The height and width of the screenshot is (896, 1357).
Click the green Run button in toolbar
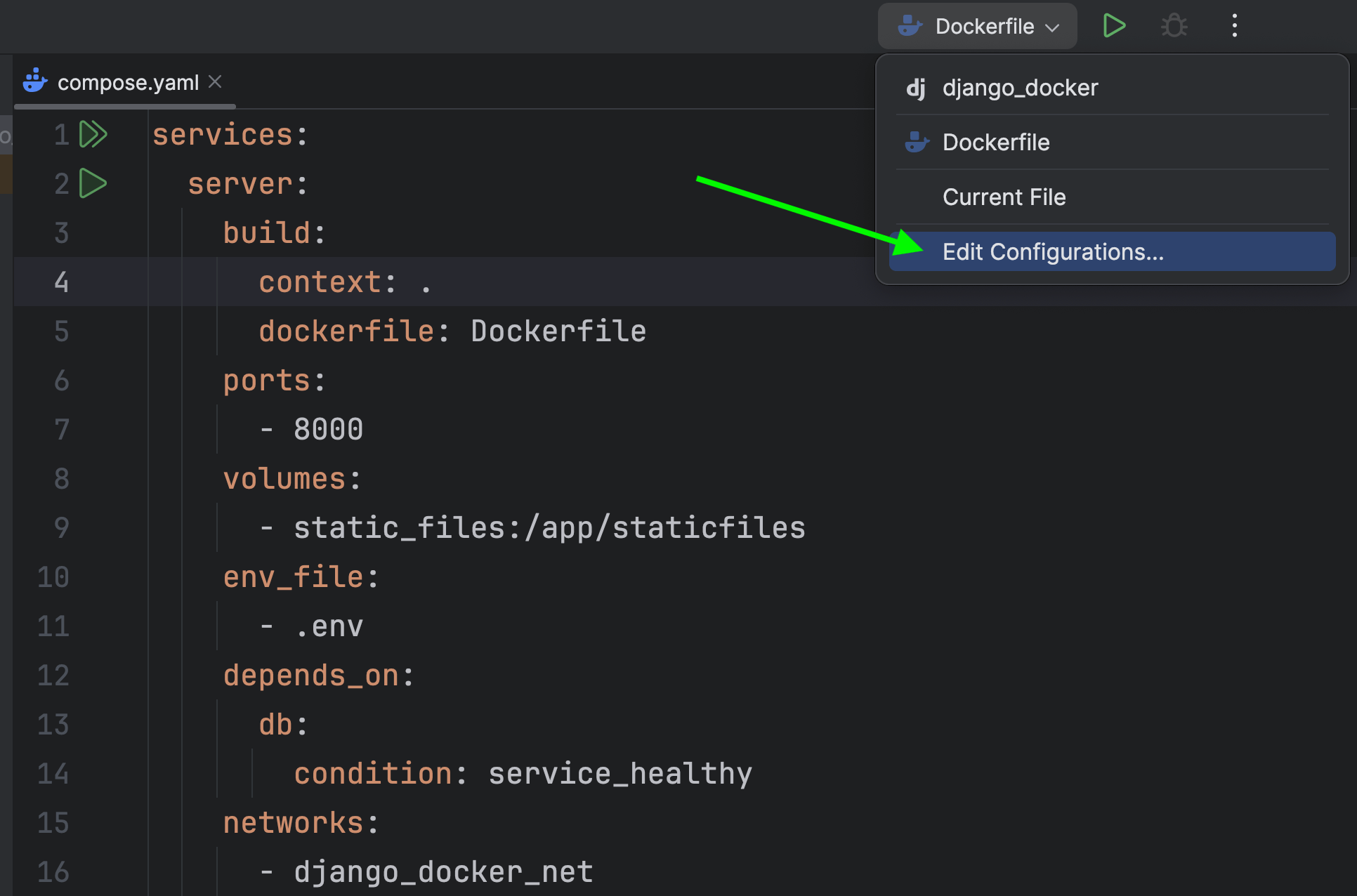[1114, 26]
